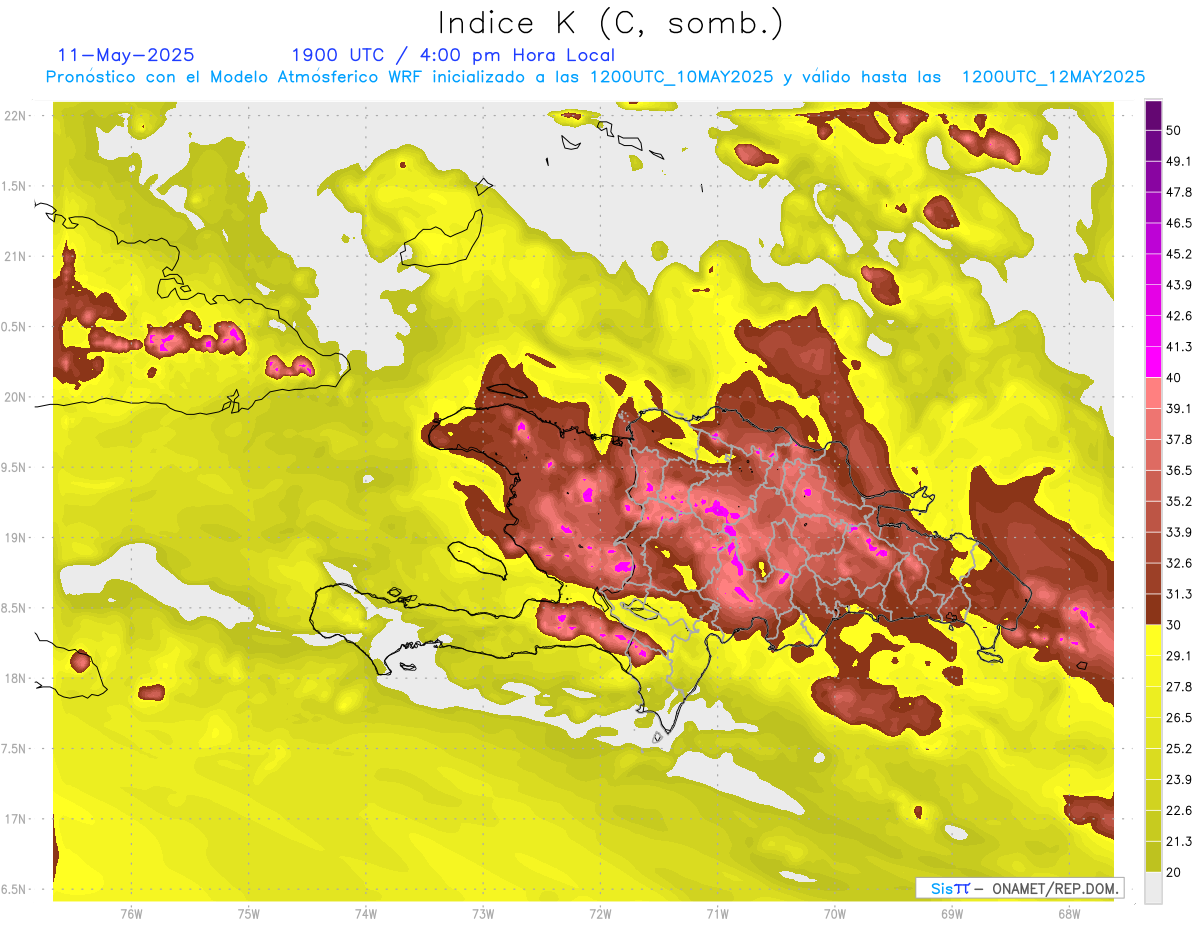This screenshot has width=1200, height=927.
Task: Click the '35.2' color scale label
Action: (x=1179, y=502)
